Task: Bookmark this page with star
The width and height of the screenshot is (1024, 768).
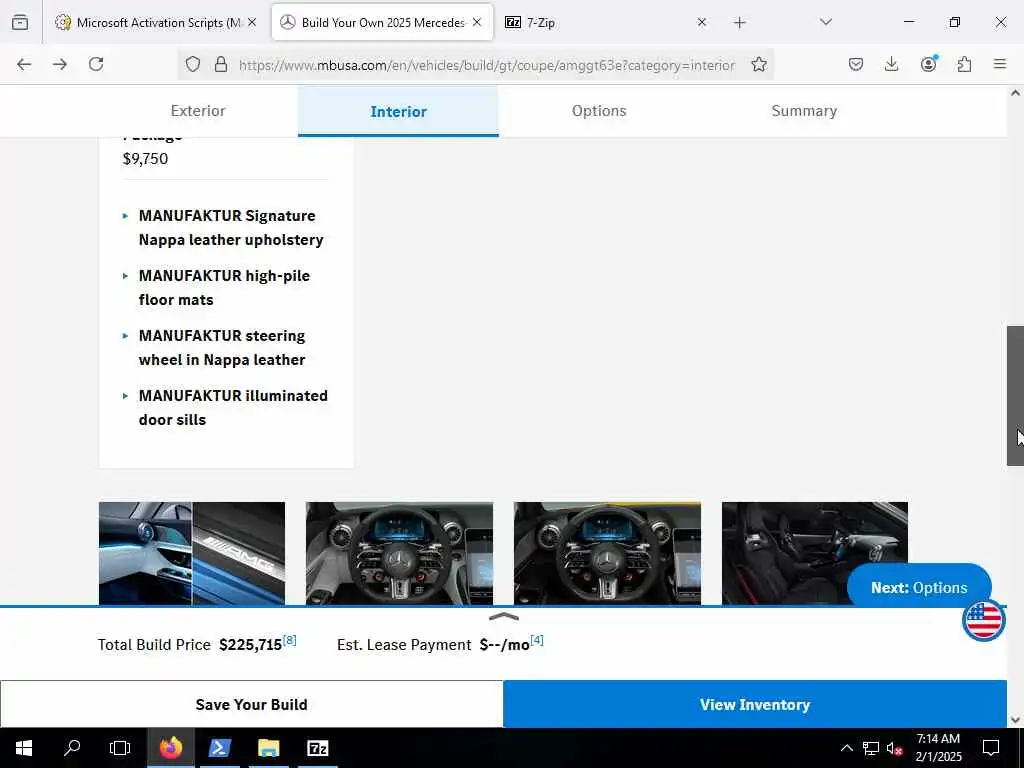Action: pos(759,64)
